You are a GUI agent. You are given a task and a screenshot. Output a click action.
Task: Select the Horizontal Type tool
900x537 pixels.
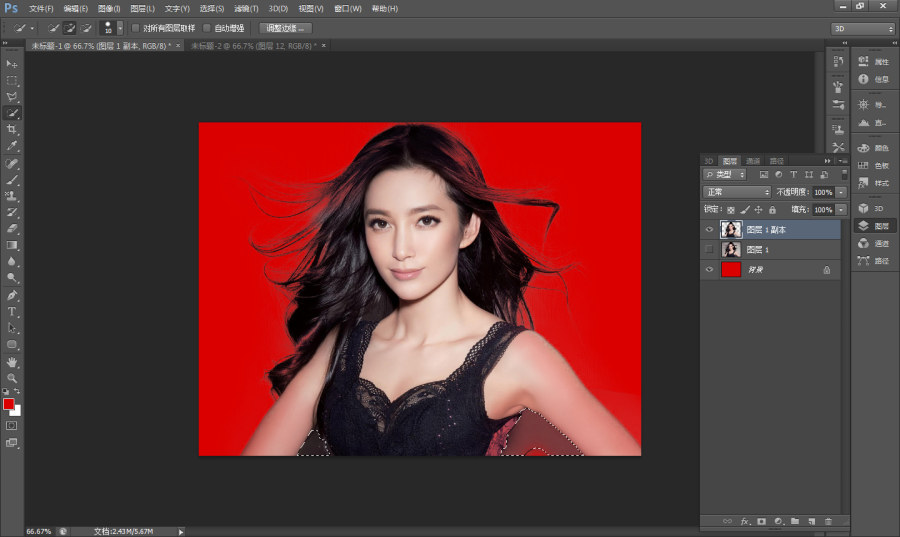click(x=11, y=312)
